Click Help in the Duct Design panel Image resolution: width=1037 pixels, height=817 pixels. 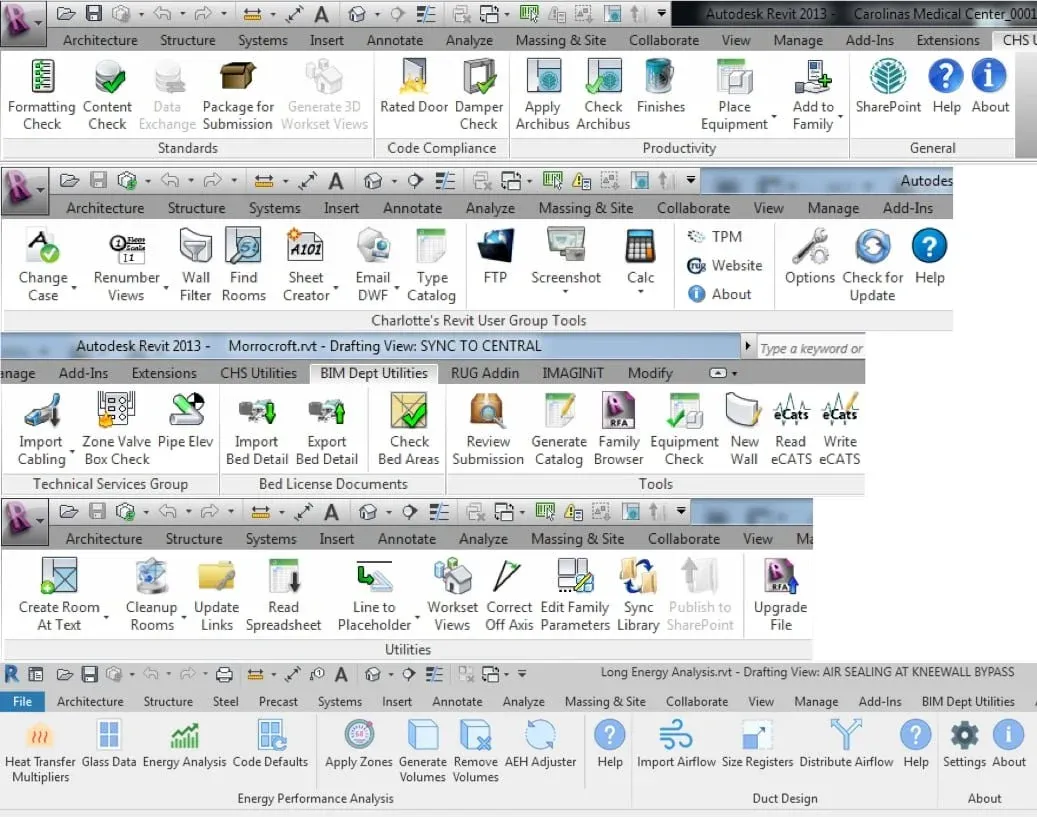[916, 745]
